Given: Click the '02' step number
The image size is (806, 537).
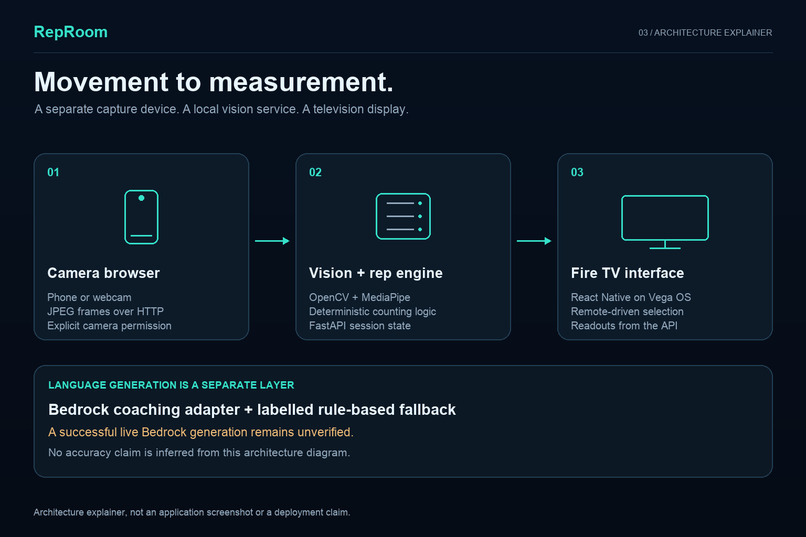Looking at the screenshot, I should (x=315, y=172).
